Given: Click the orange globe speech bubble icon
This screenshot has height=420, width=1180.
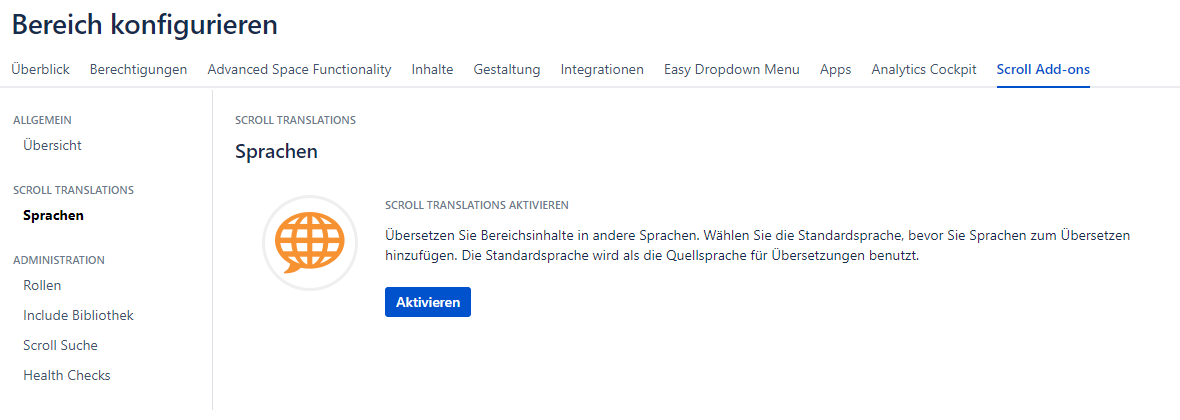Looking at the screenshot, I should [309, 243].
